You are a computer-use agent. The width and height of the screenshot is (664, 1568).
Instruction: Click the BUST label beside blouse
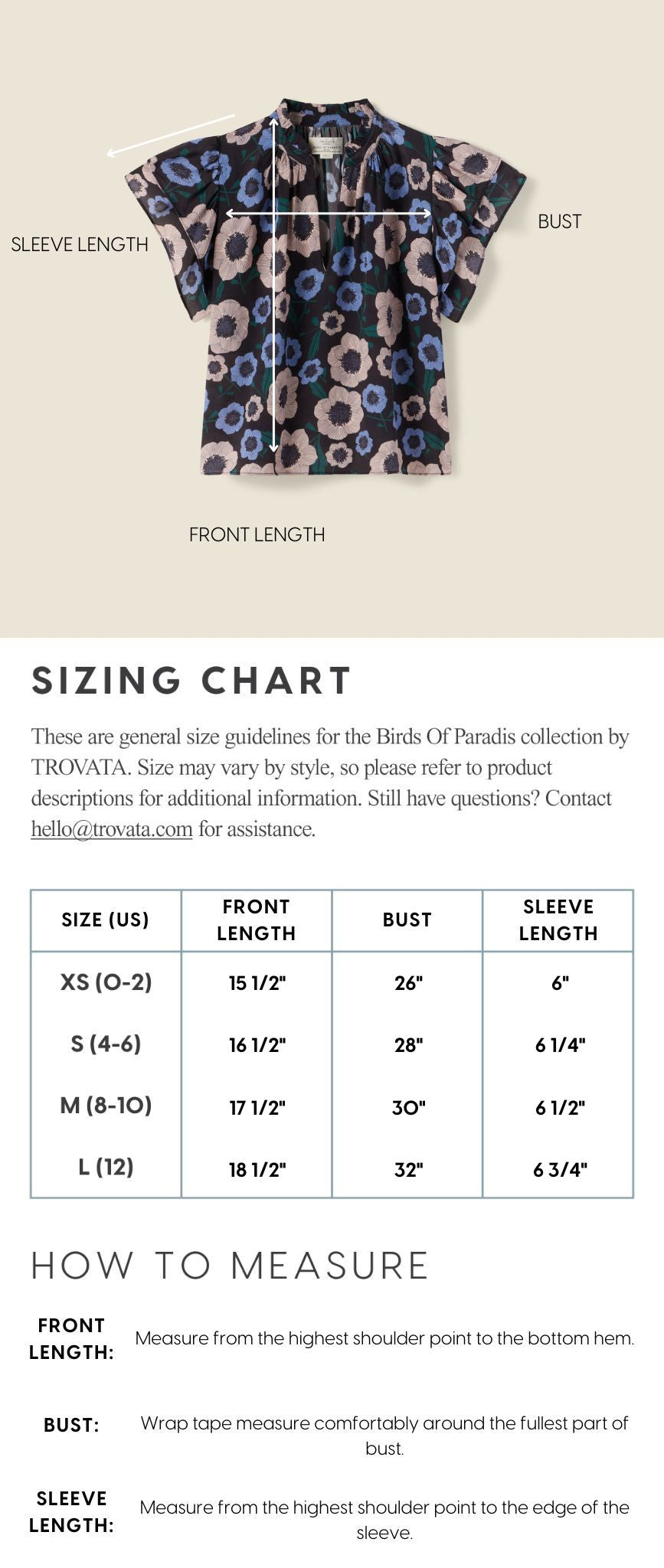[560, 221]
